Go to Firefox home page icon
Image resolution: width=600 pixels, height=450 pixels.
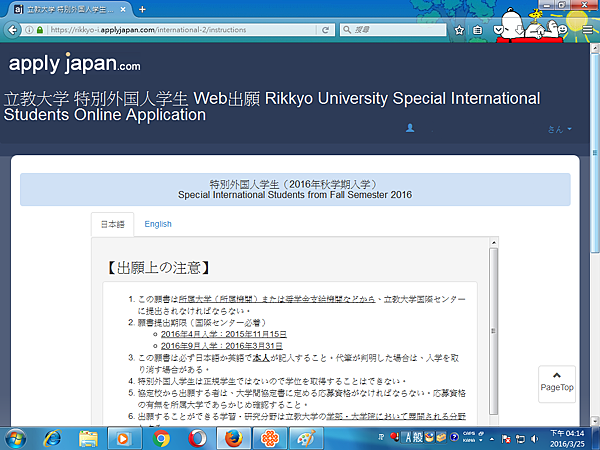(540, 30)
